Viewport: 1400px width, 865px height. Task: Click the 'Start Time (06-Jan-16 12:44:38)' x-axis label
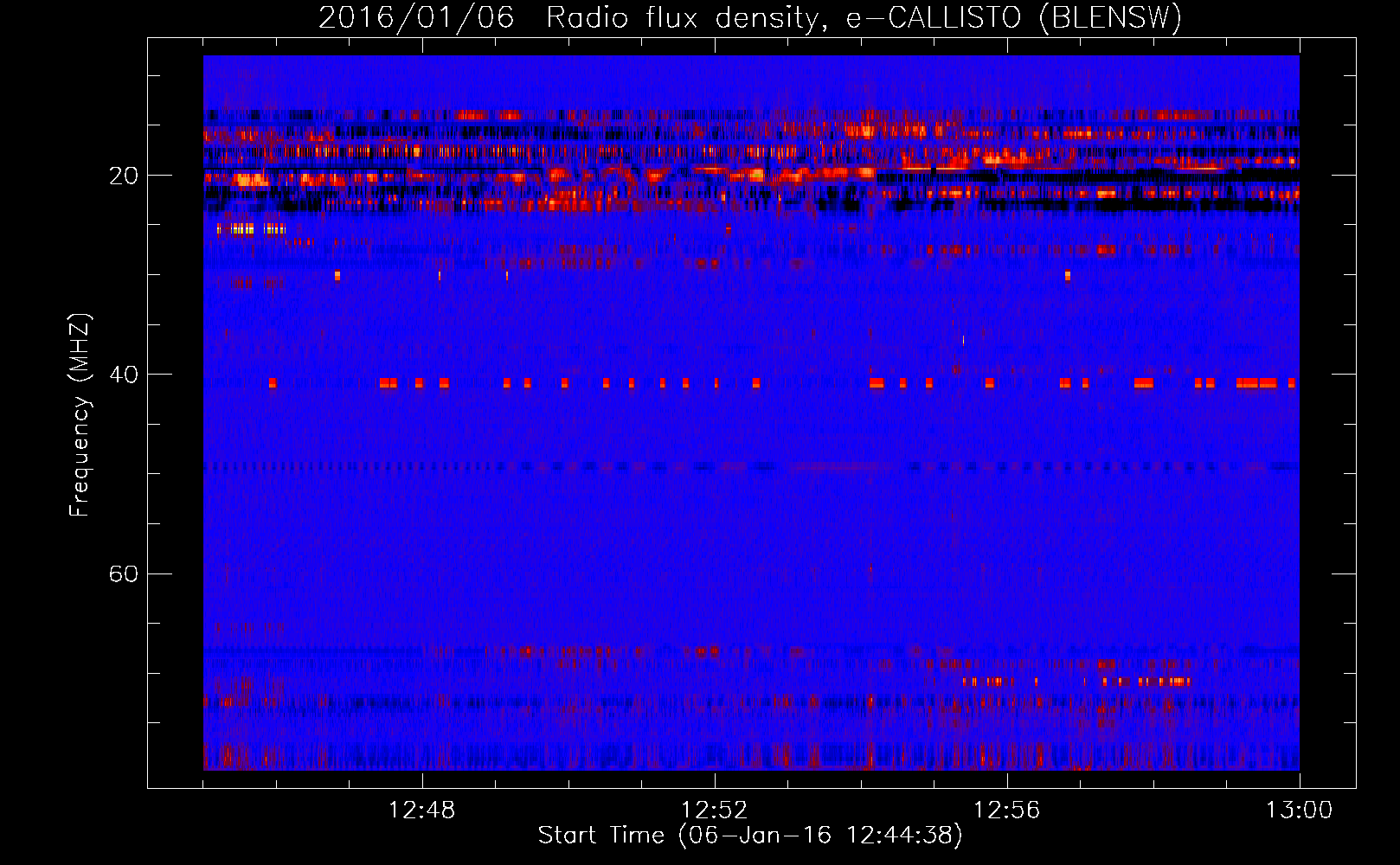pyautogui.click(x=750, y=836)
